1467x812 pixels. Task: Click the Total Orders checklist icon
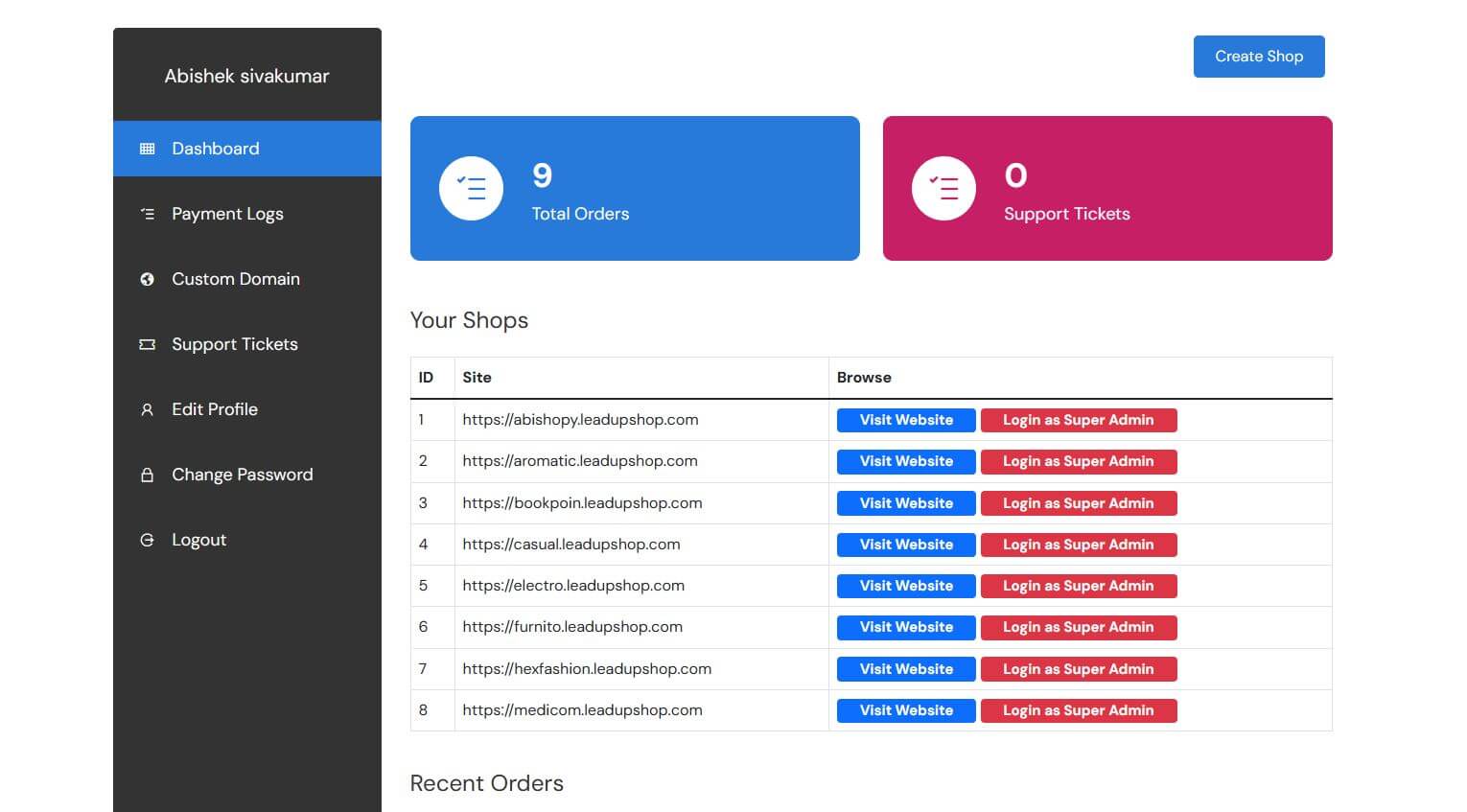(x=471, y=188)
